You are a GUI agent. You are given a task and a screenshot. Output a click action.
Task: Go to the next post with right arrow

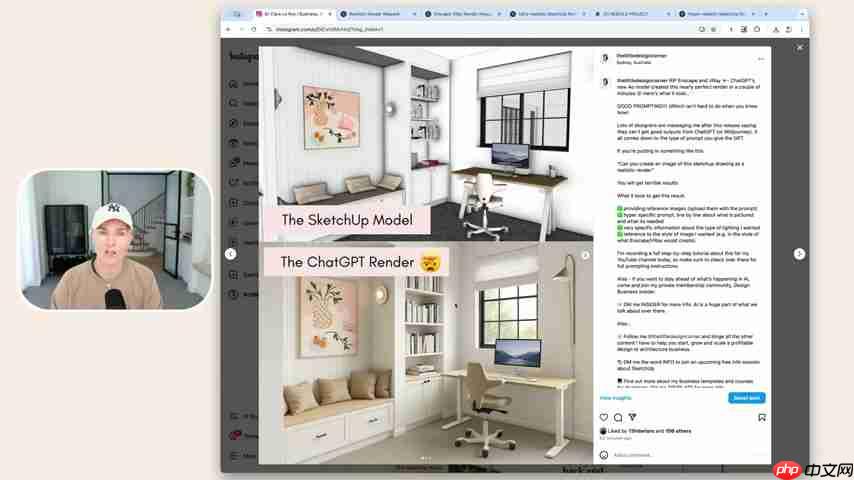click(799, 254)
